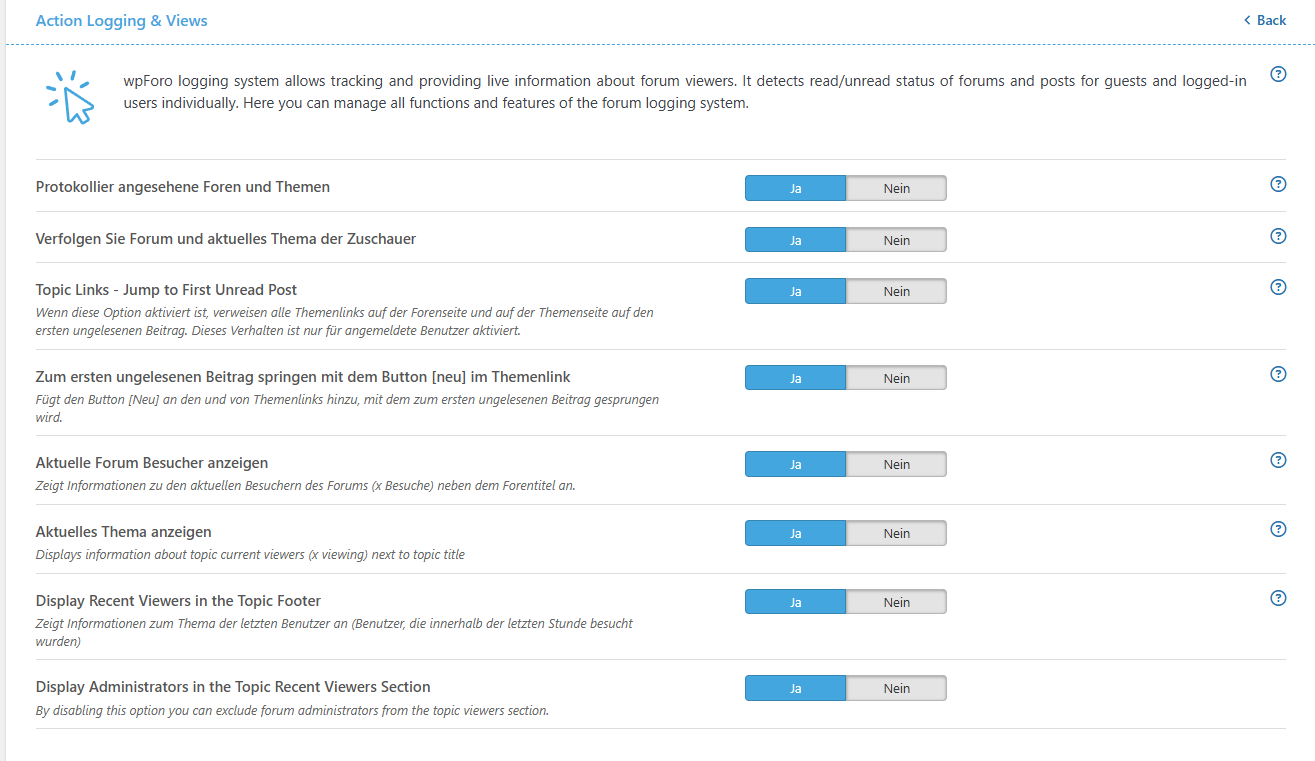Select Ja for Protokollier angesehene Foren und Themen
This screenshot has width=1315, height=761.
click(796, 188)
